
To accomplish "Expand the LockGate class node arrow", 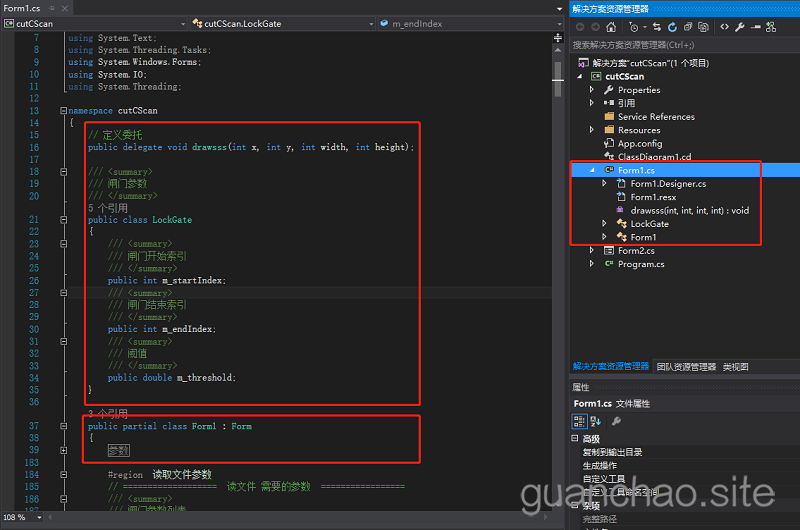I will (605, 223).
